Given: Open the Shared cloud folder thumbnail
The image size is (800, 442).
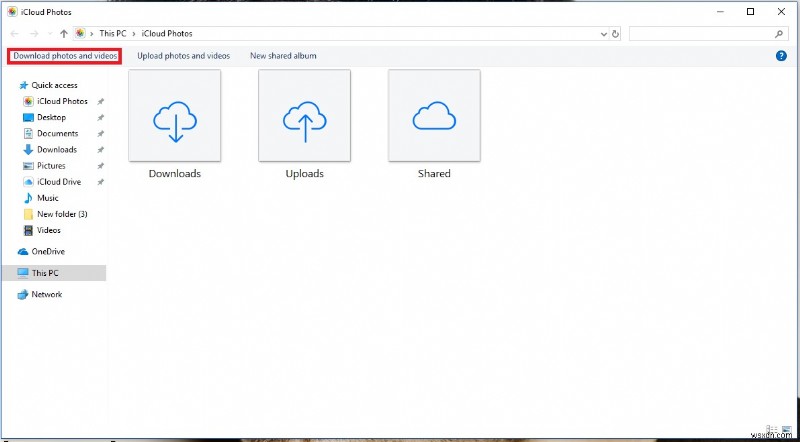Looking at the screenshot, I should click(434, 115).
